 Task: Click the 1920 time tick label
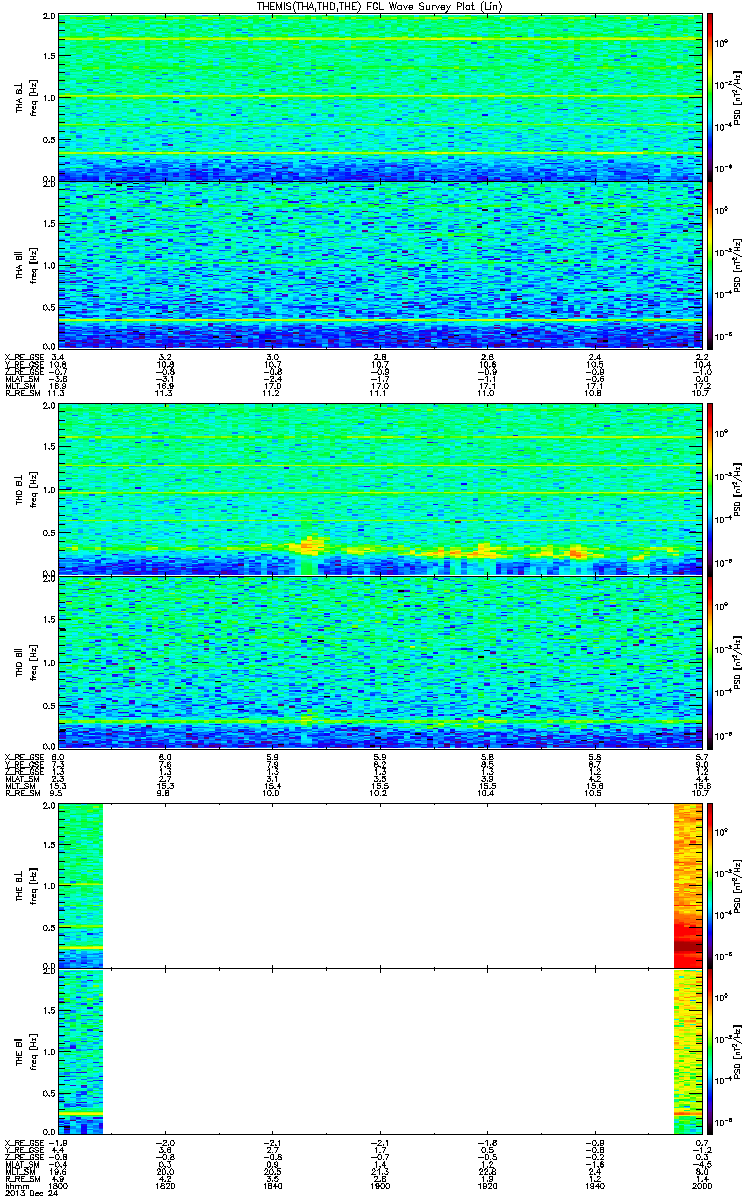487,1185
